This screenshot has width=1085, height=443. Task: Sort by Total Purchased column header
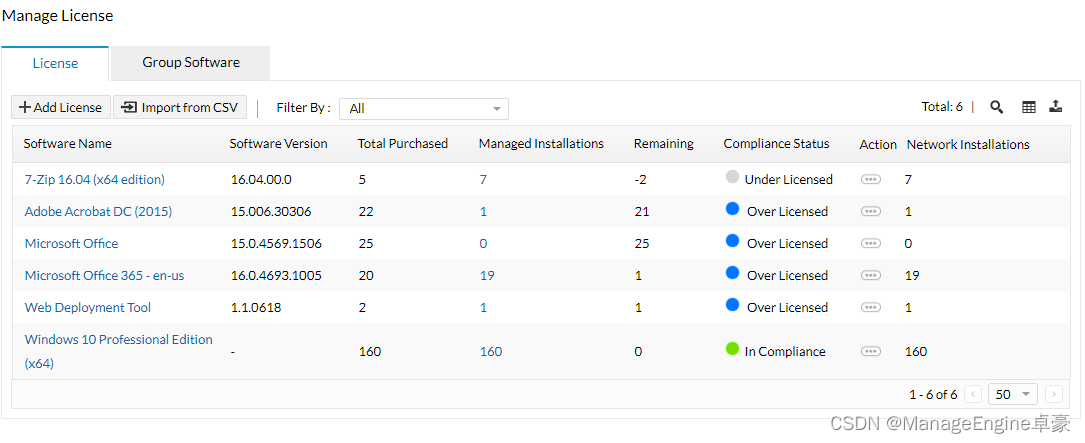(403, 143)
